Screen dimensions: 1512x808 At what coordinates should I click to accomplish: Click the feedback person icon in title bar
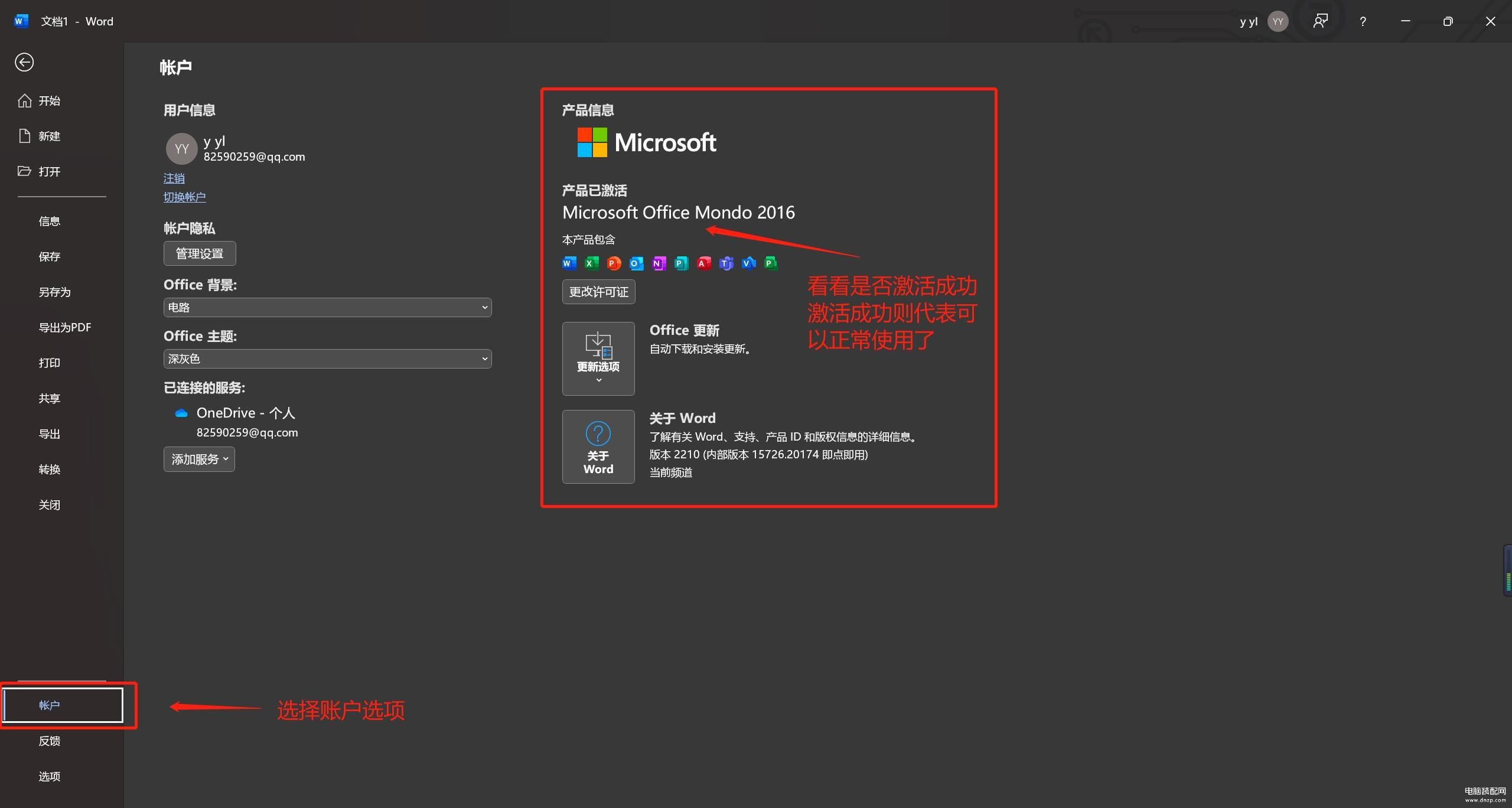pos(1321,21)
